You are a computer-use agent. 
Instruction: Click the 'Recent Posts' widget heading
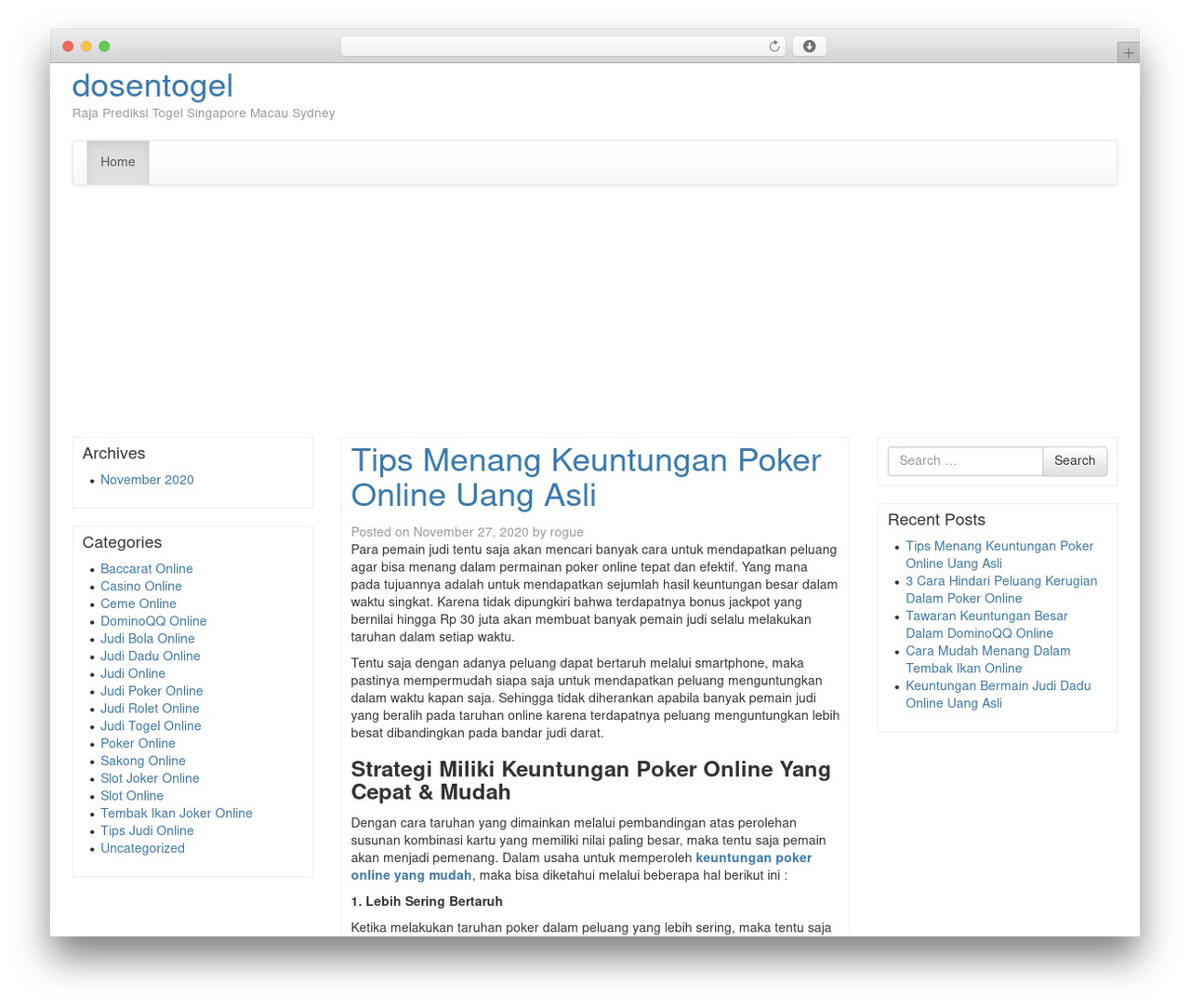[936, 521]
